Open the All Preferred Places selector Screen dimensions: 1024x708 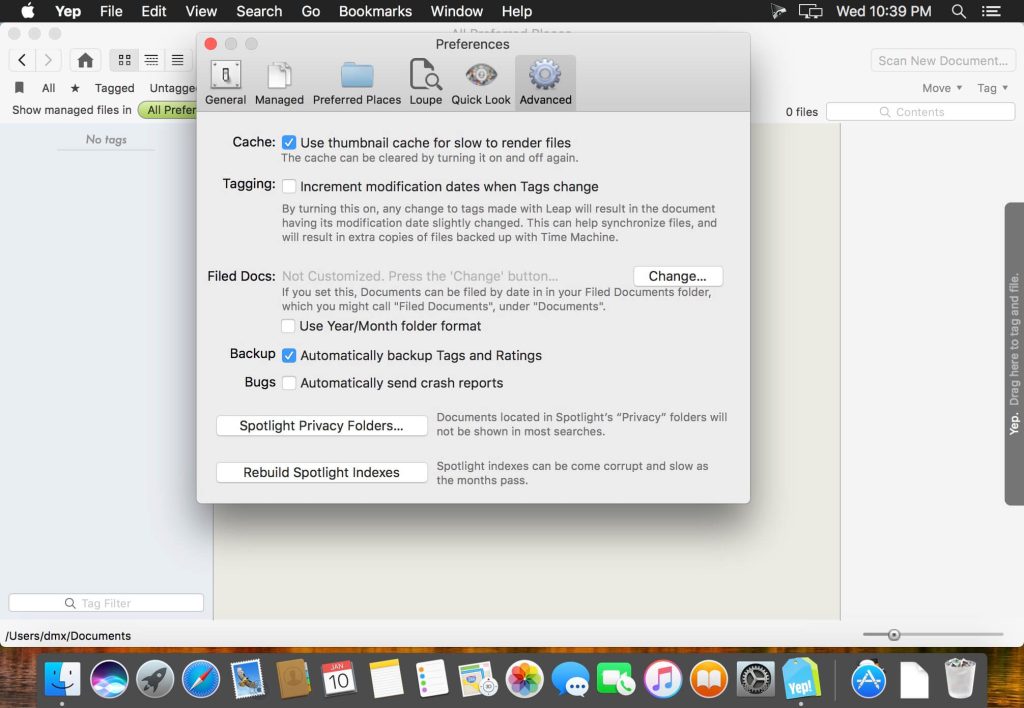click(x=168, y=110)
